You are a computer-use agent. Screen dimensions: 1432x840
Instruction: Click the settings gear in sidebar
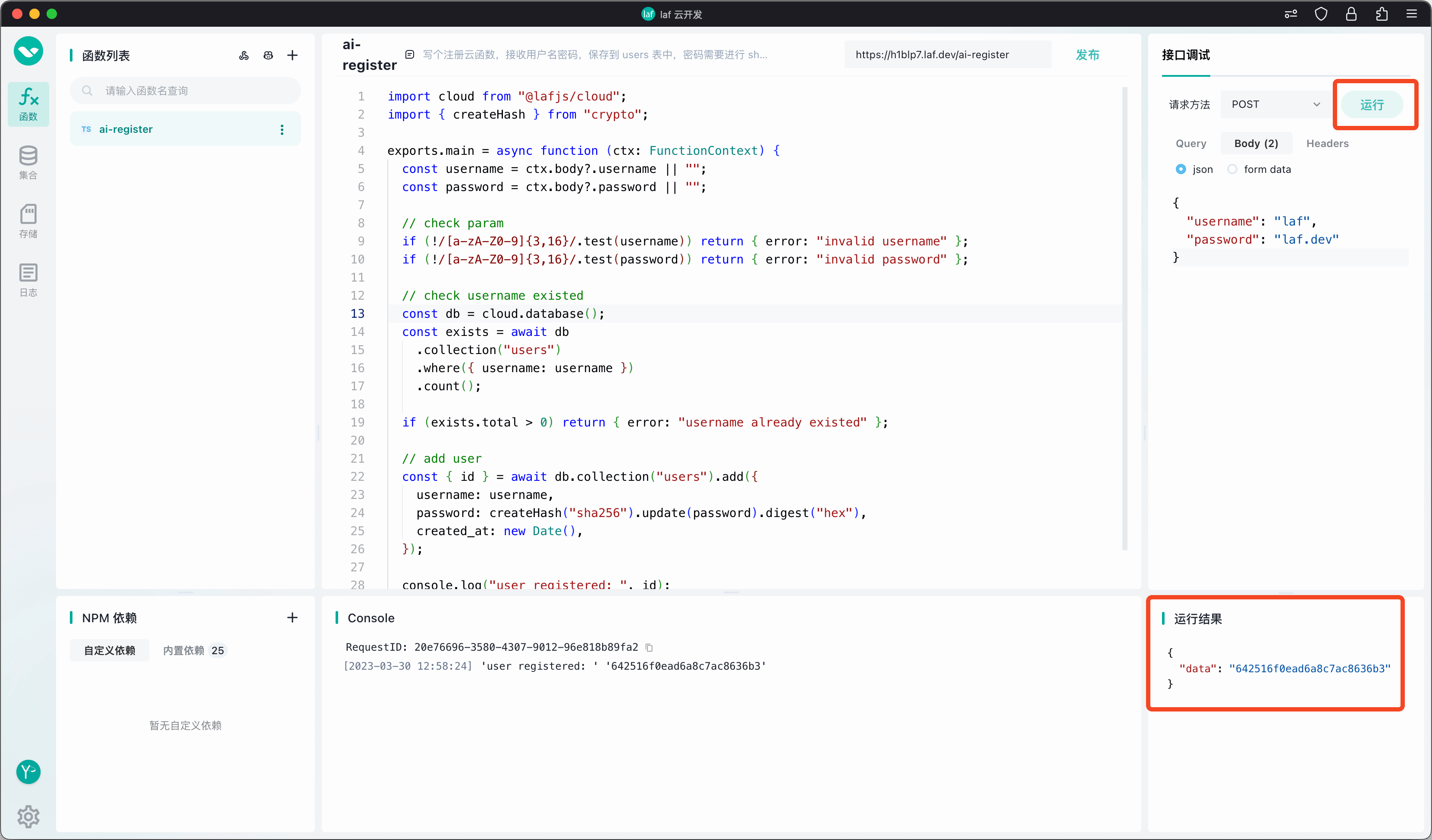click(28, 816)
